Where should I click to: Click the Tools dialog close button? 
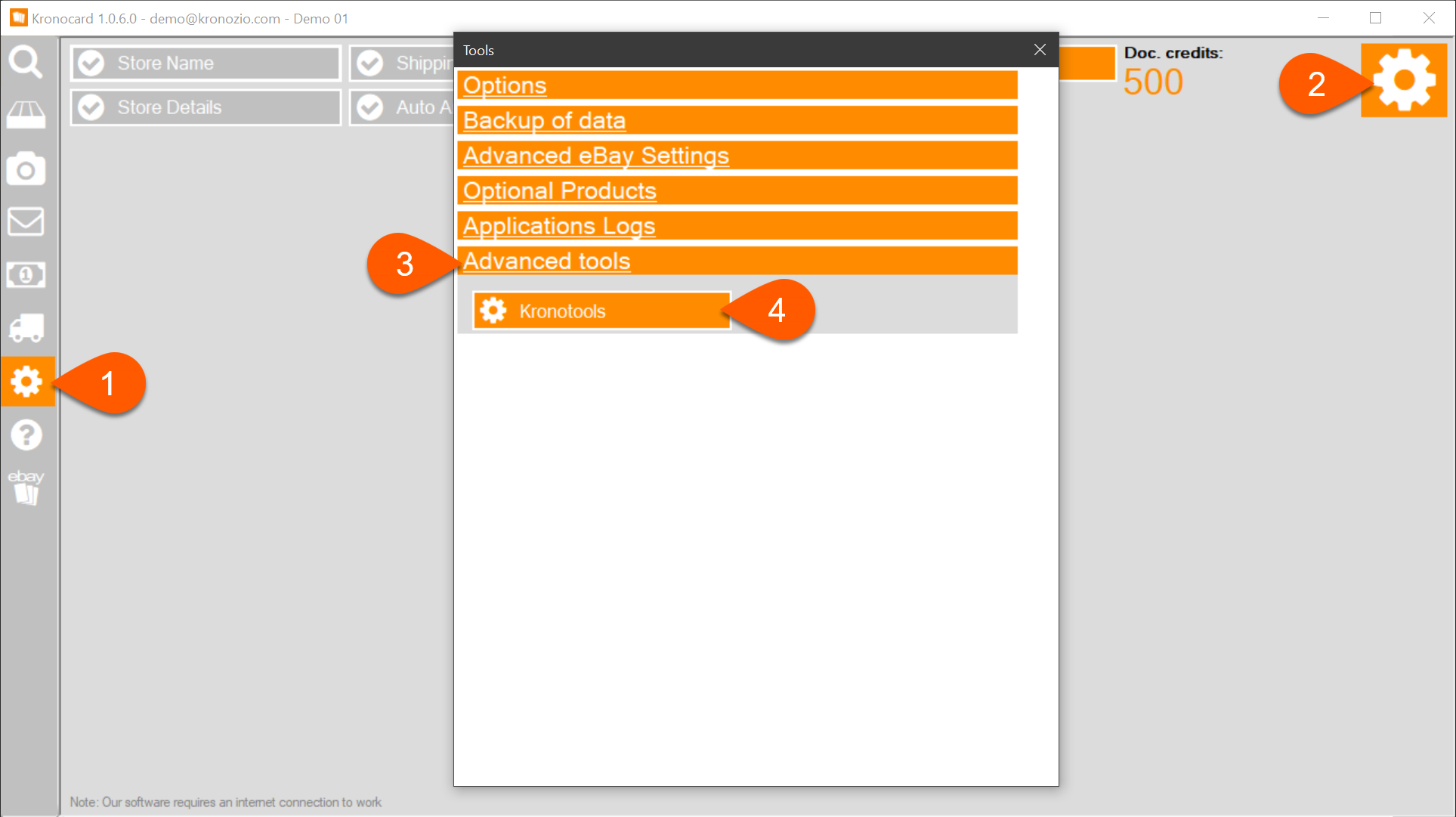point(1040,49)
